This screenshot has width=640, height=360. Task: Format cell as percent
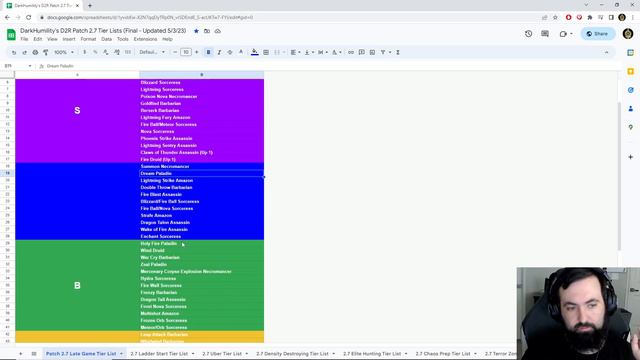pyautogui.click(x=95, y=52)
